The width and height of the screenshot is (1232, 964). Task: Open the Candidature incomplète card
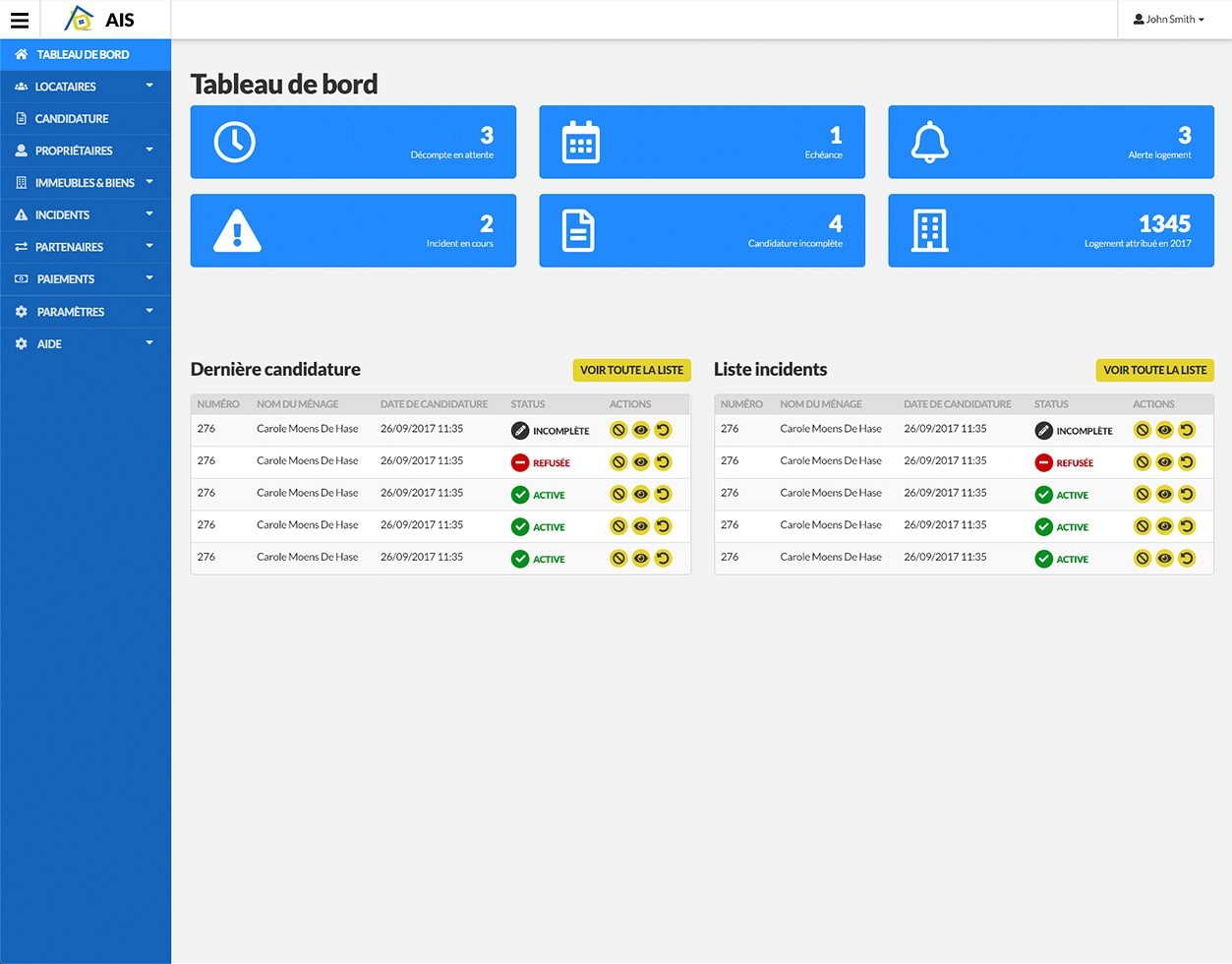702,230
